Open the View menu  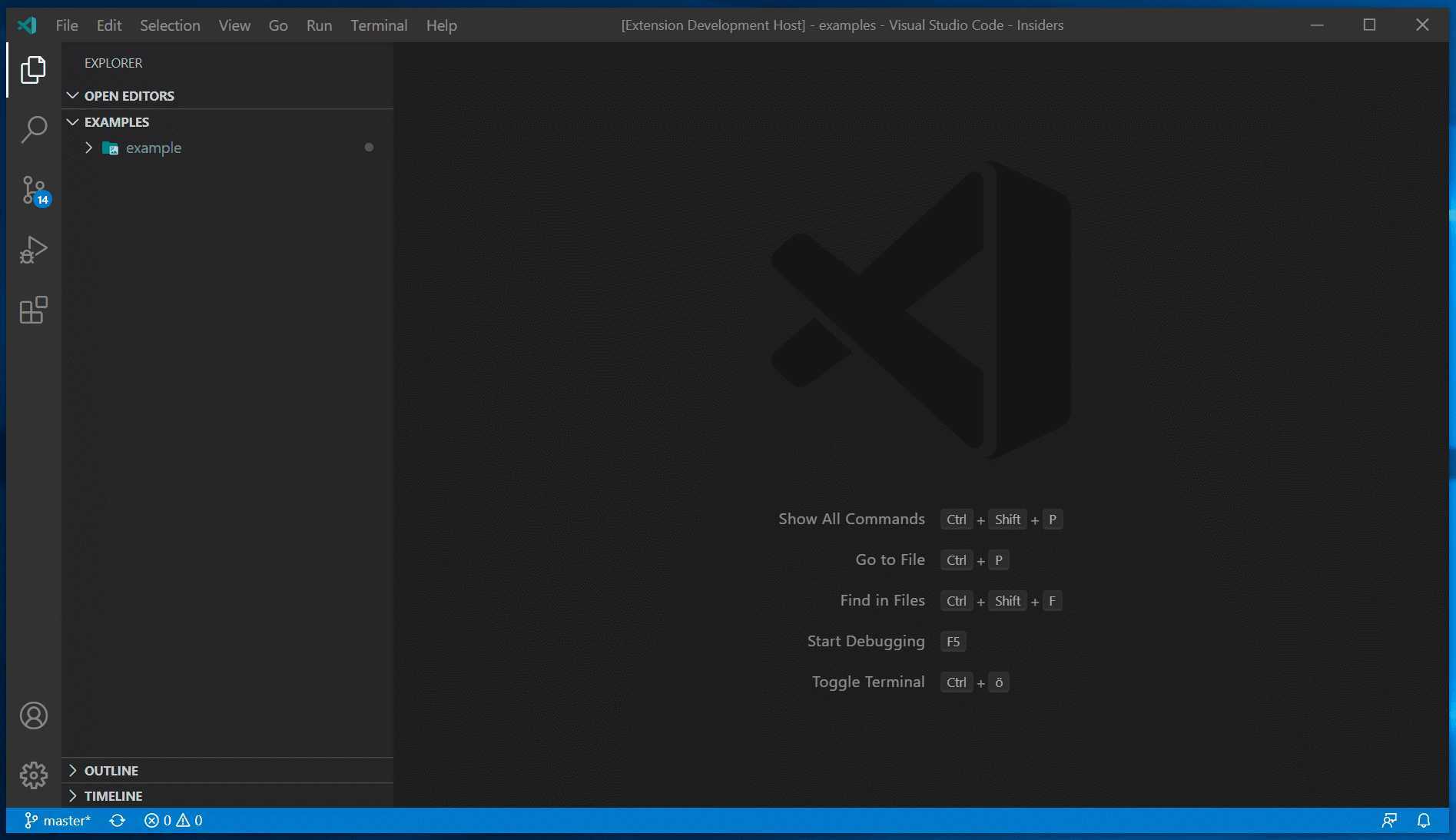234,25
